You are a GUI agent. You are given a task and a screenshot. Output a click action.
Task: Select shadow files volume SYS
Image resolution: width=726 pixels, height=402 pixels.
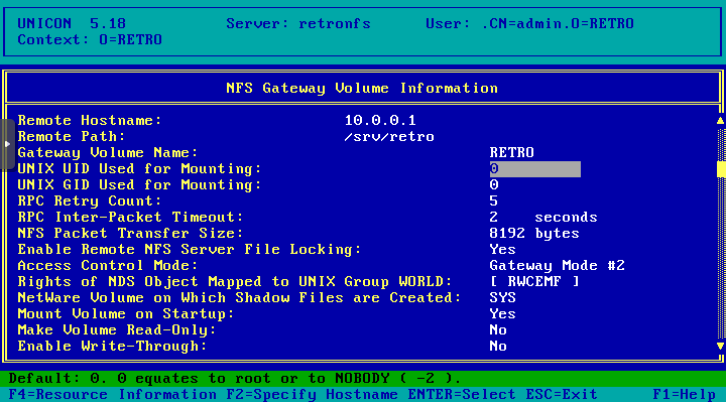(x=503, y=298)
